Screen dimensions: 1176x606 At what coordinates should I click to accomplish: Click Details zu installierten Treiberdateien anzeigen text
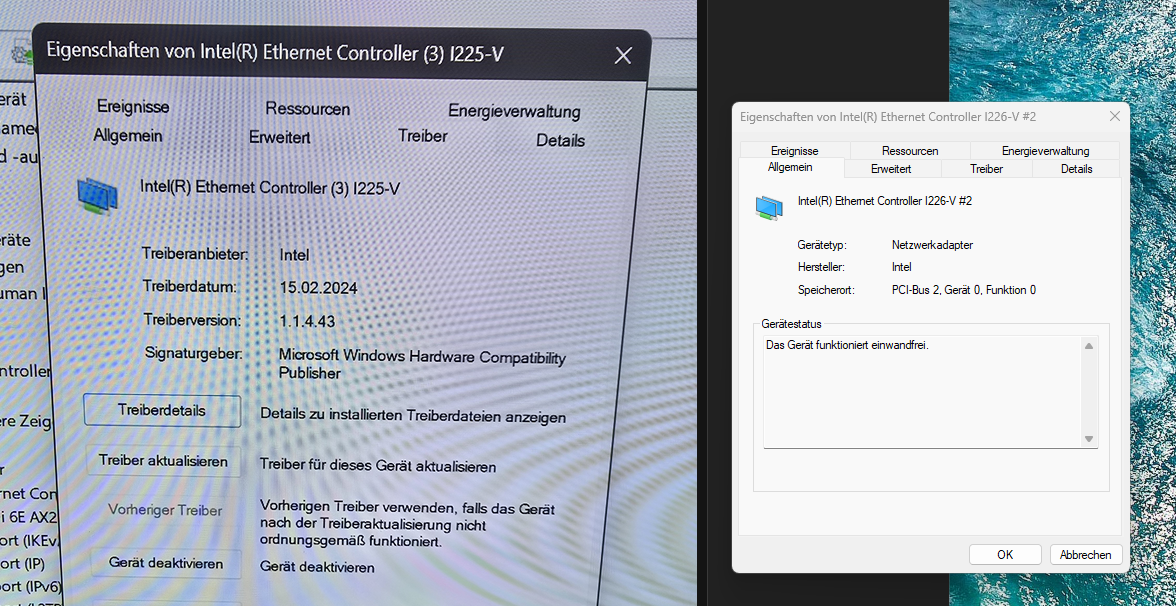click(x=413, y=415)
